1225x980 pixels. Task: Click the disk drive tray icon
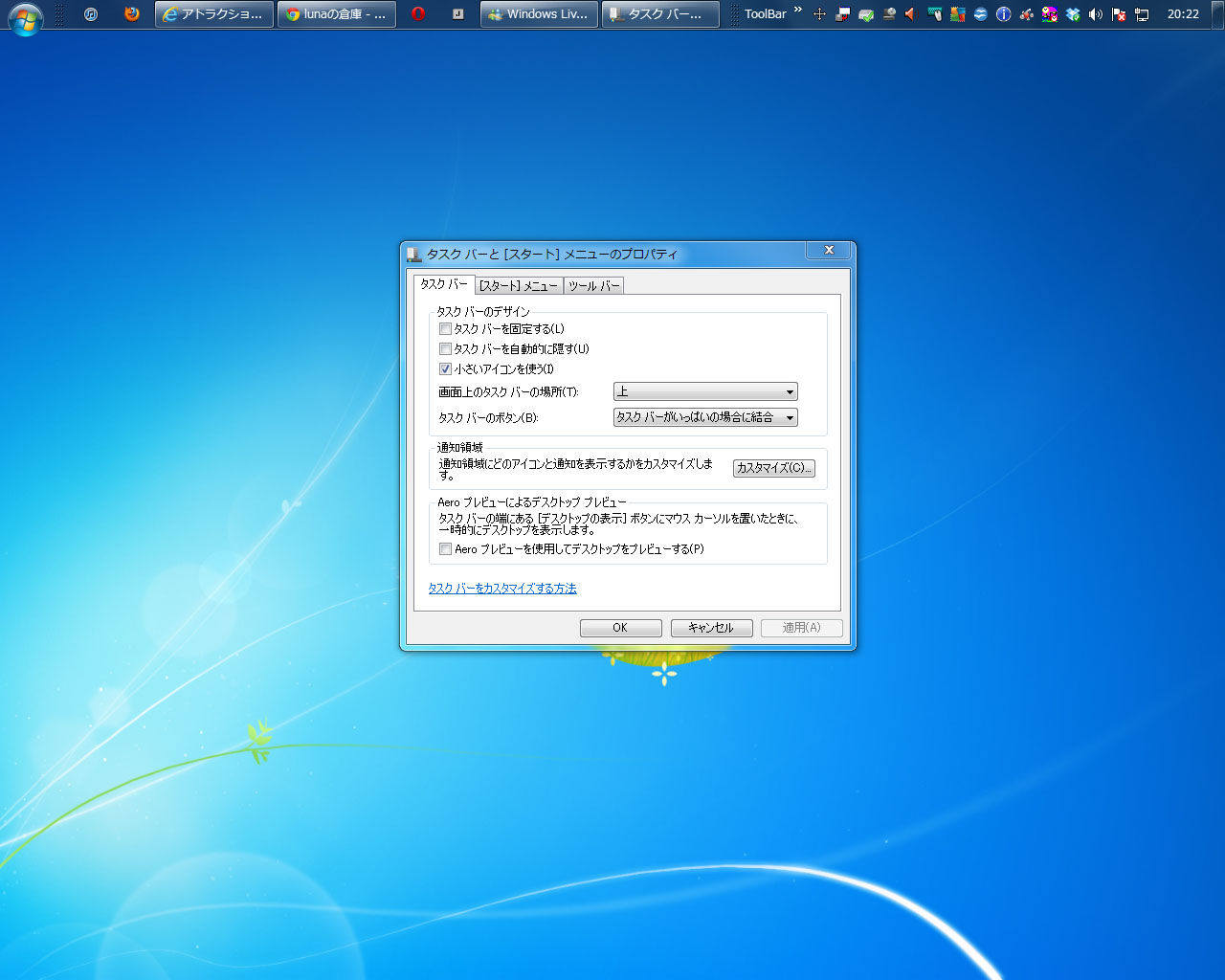pyautogui.click(x=889, y=14)
